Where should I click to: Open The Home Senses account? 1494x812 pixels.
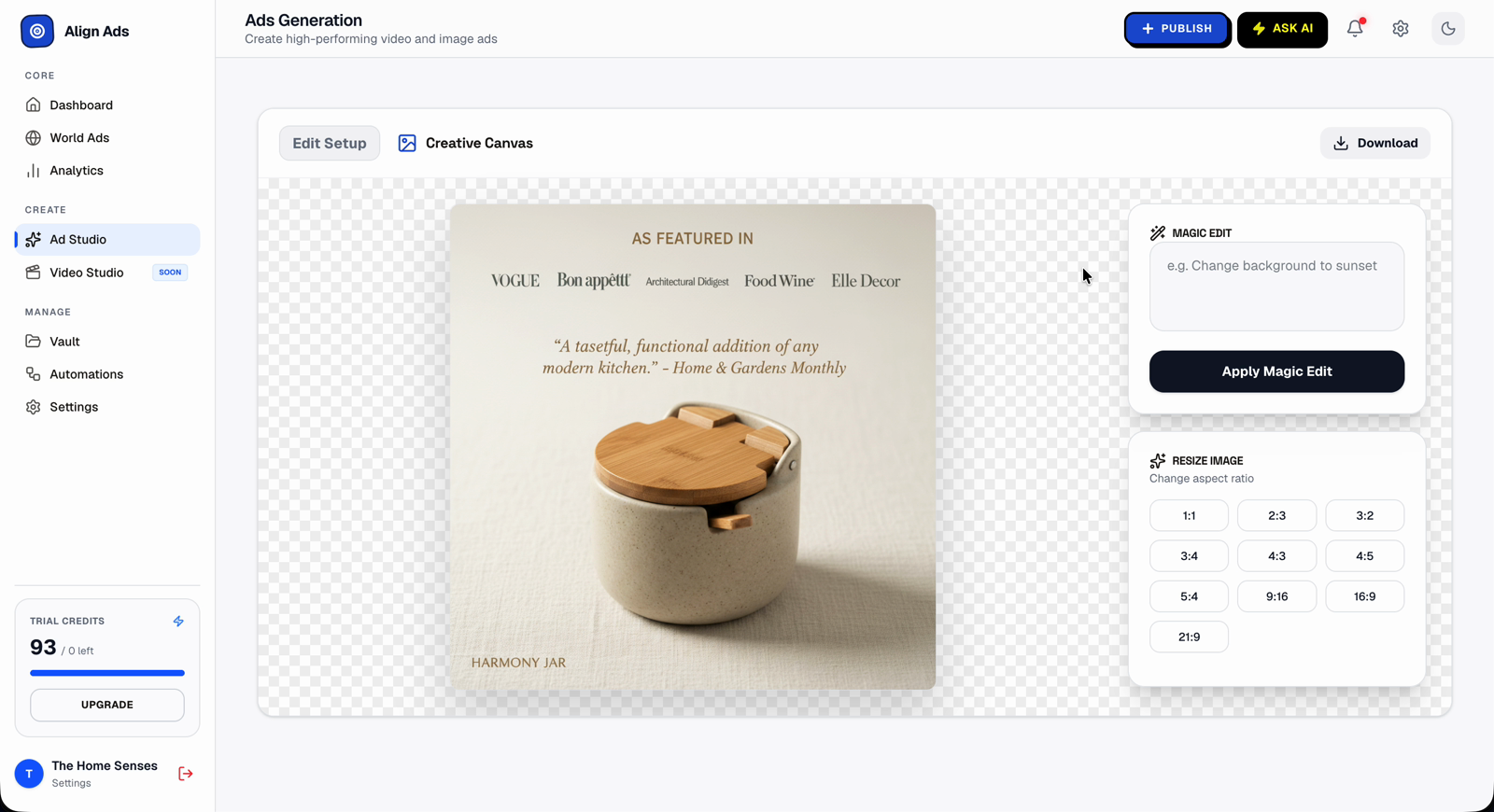click(x=105, y=774)
